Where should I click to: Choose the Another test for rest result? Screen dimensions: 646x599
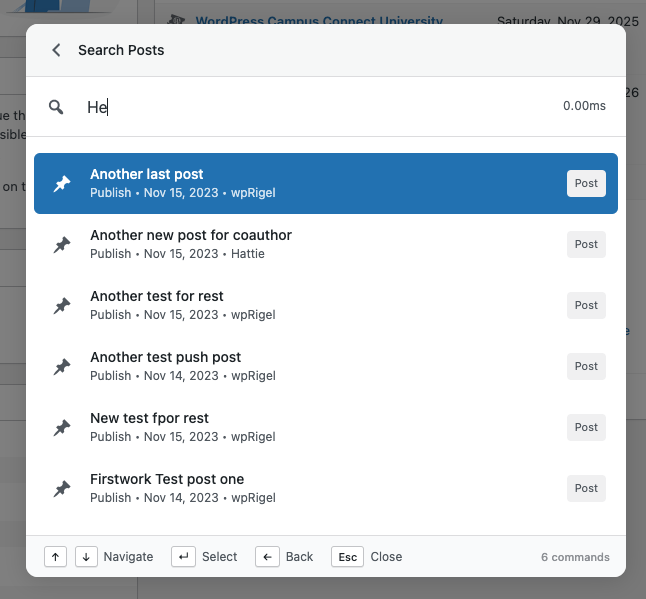pyautogui.click(x=300, y=305)
